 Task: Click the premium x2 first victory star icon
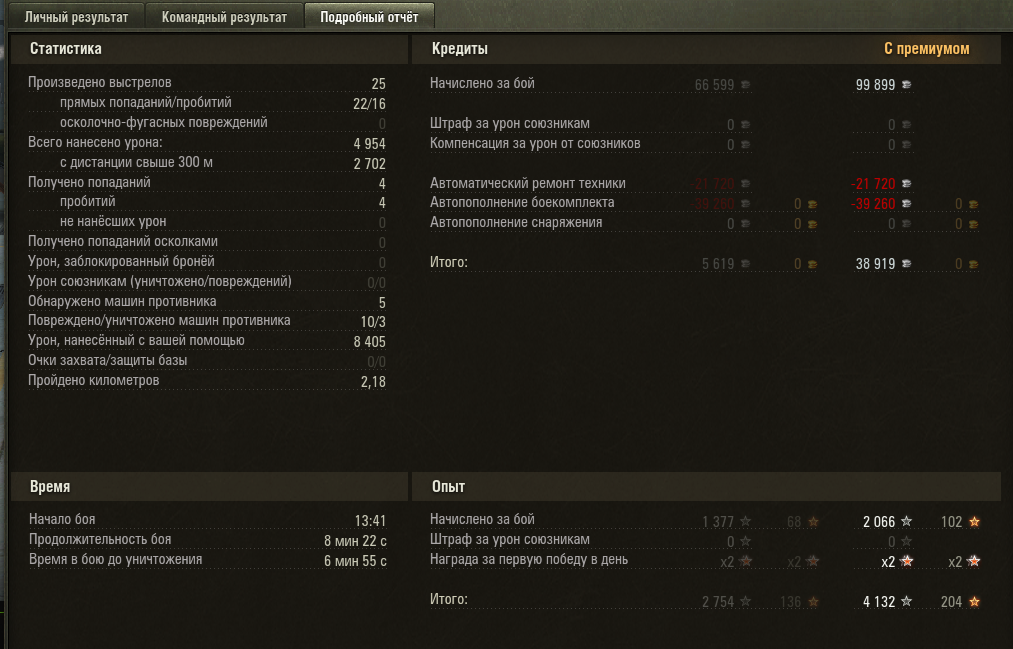point(906,561)
